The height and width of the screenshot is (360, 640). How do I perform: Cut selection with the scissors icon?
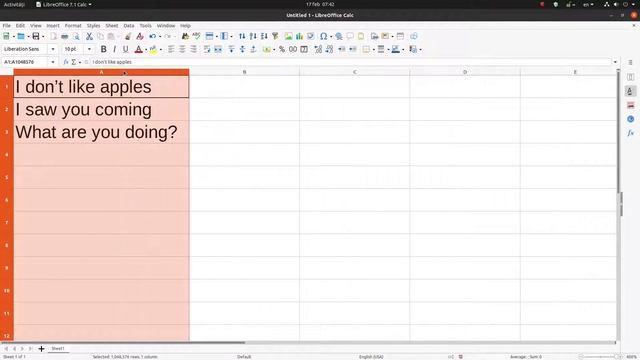pyautogui.click(x=89, y=36)
